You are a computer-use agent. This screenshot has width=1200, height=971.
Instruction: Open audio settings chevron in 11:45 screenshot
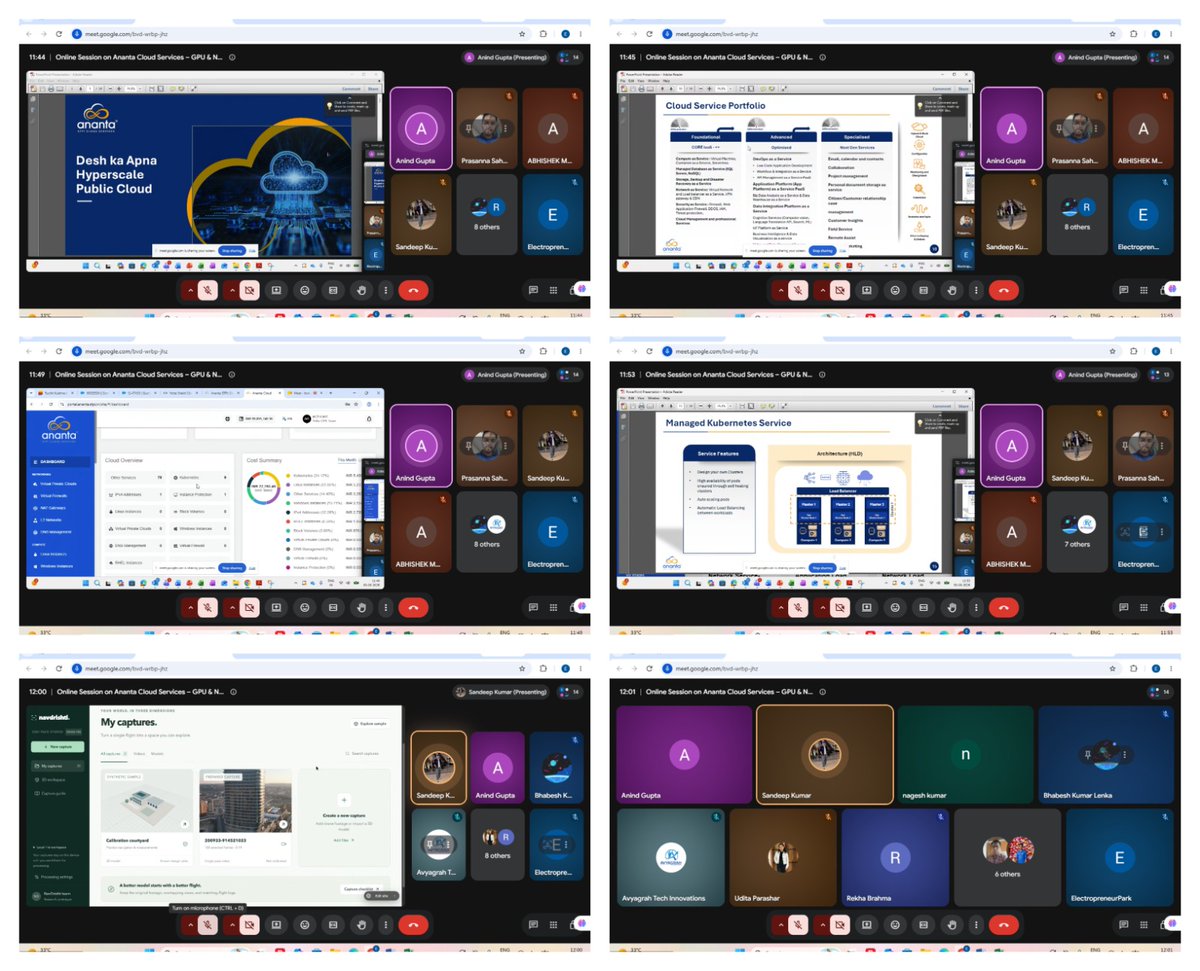779,290
